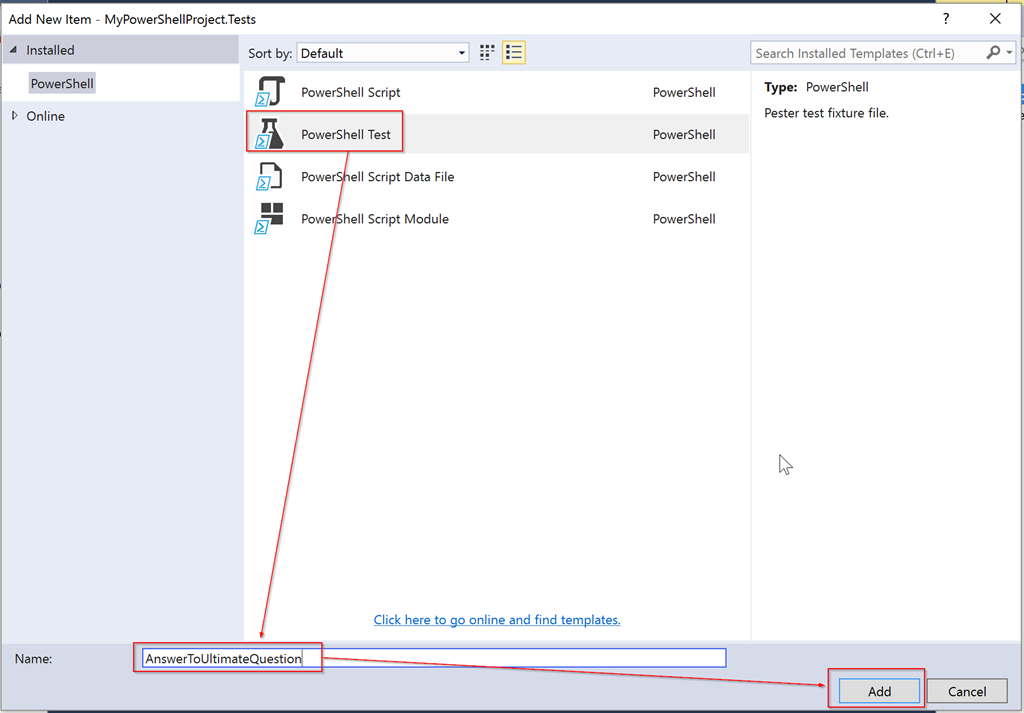Expand the Online tree node
The height and width of the screenshot is (713, 1024).
click(x=14, y=116)
